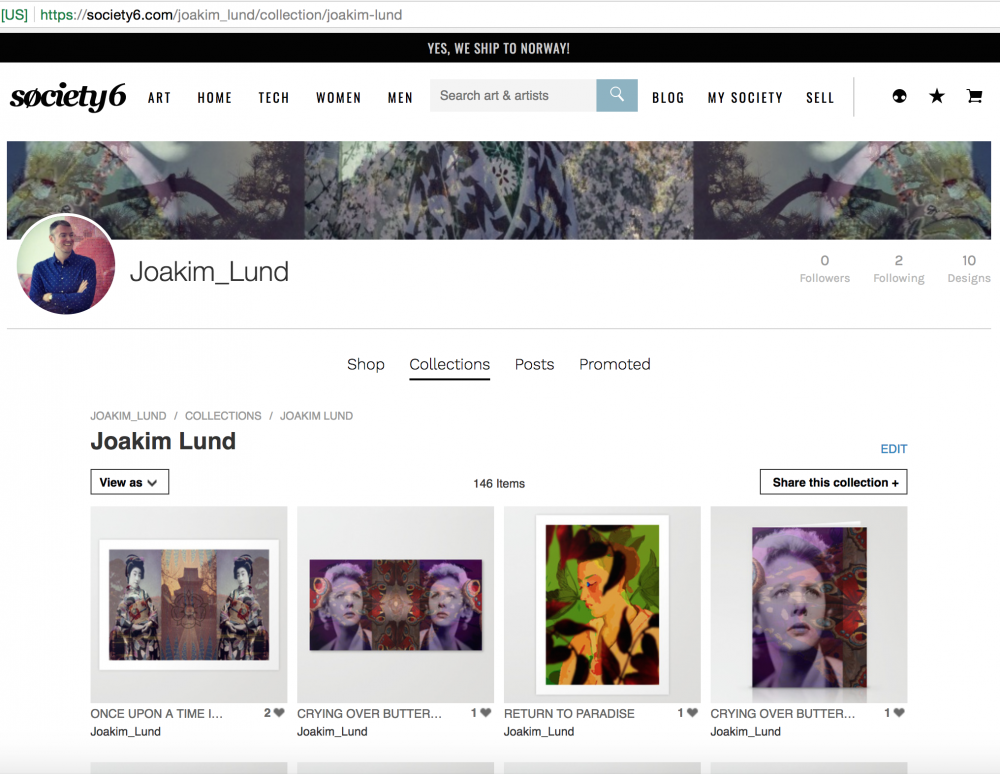Select the Collections tab
Screen dimensions: 1000x774
coord(450,364)
